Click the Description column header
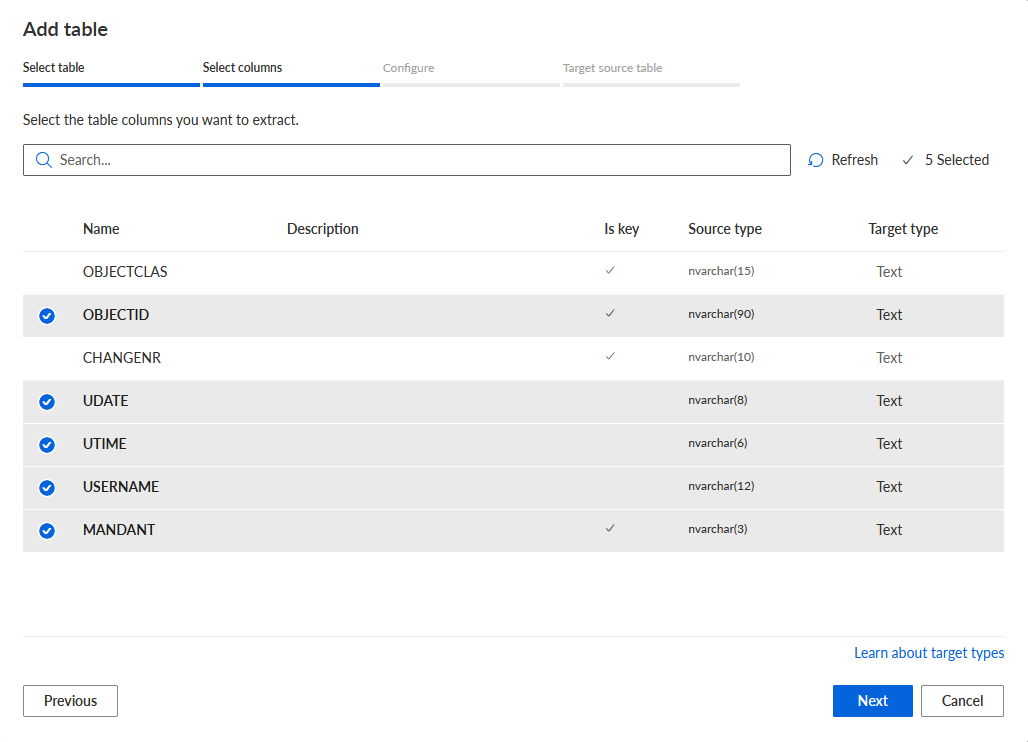Viewport: 1028px width, 742px height. pyautogui.click(x=323, y=229)
